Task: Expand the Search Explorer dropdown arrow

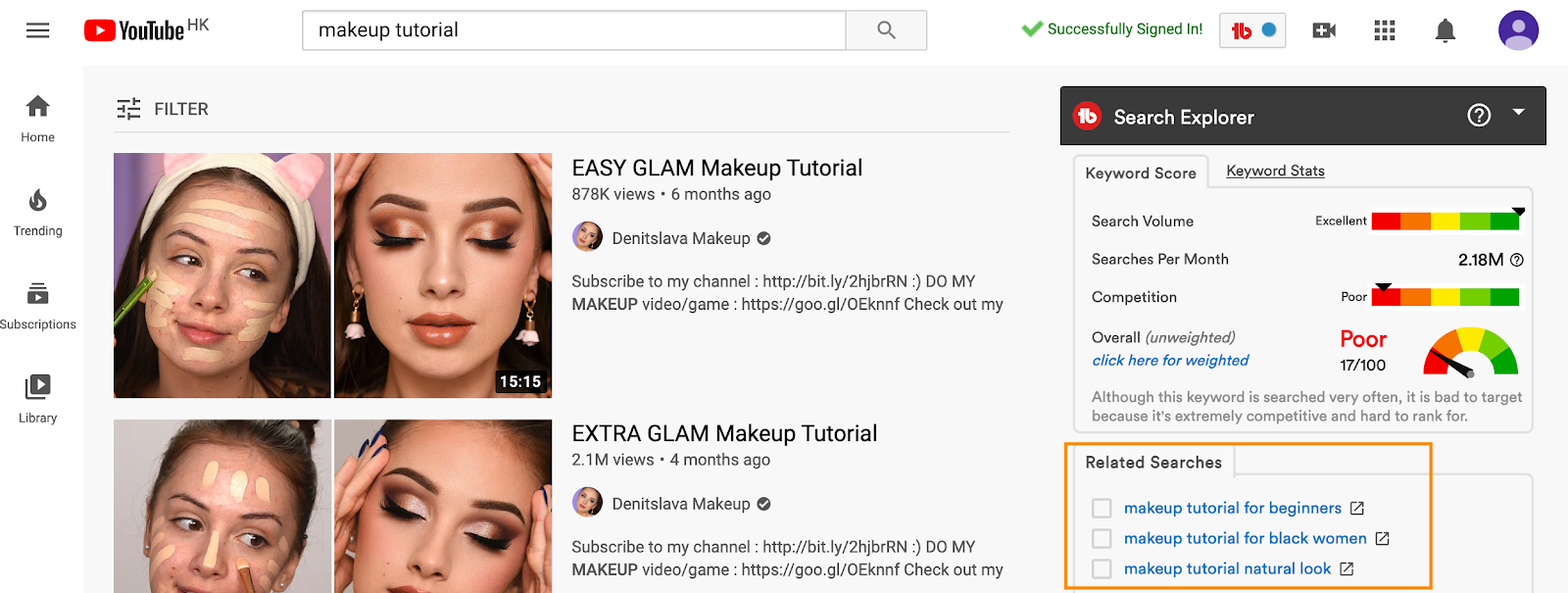Action: (x=1518, y=113)
